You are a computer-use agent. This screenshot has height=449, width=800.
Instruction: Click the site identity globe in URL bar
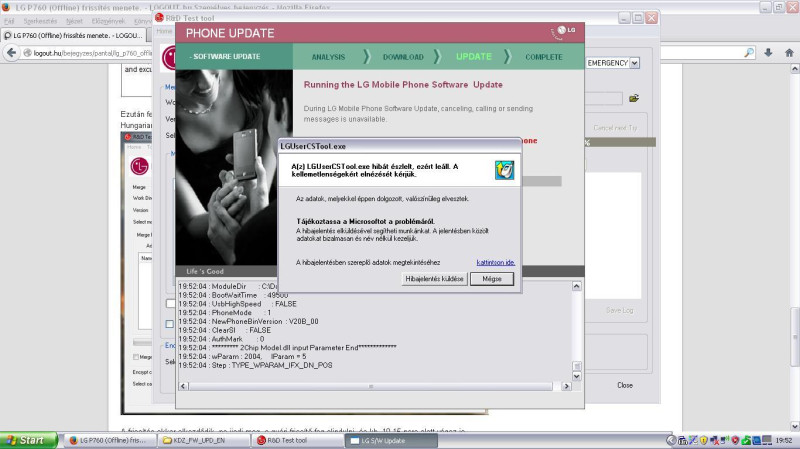coord(28,53)
